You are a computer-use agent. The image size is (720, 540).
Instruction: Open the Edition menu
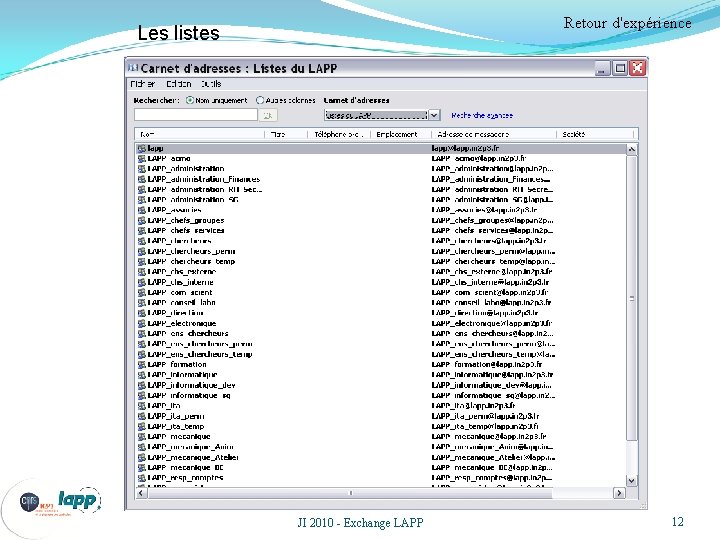(179, 84)
